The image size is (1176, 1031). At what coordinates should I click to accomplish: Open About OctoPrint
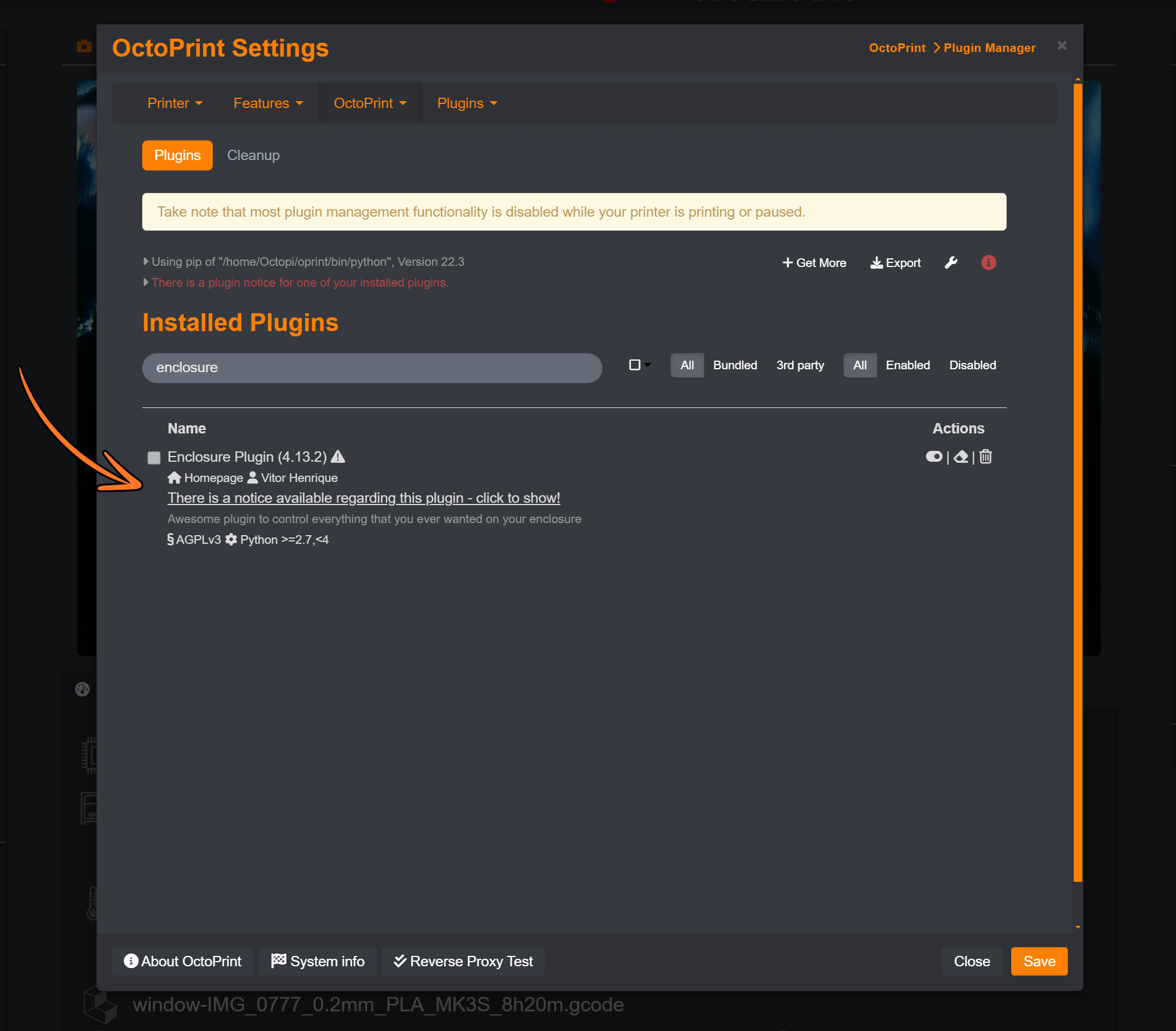(183, 962)
